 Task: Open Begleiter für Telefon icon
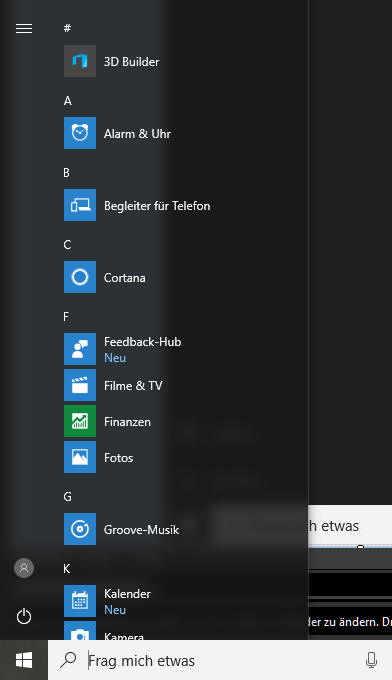click(x=80, y=205)
